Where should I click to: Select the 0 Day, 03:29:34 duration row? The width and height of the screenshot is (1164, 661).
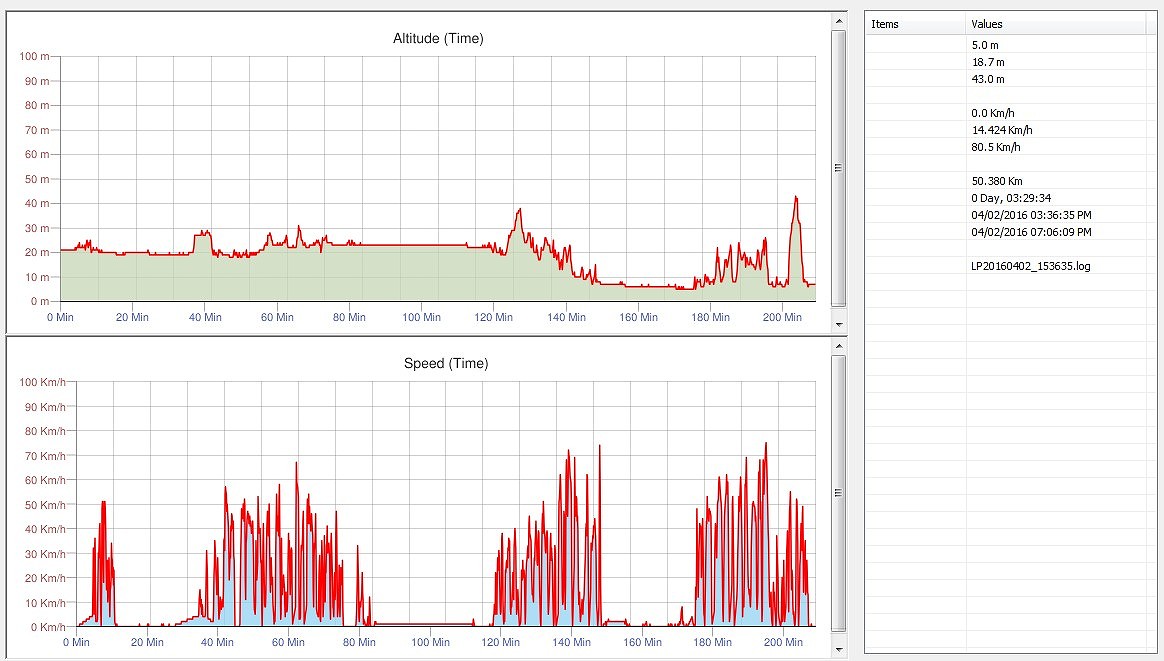1011,198
